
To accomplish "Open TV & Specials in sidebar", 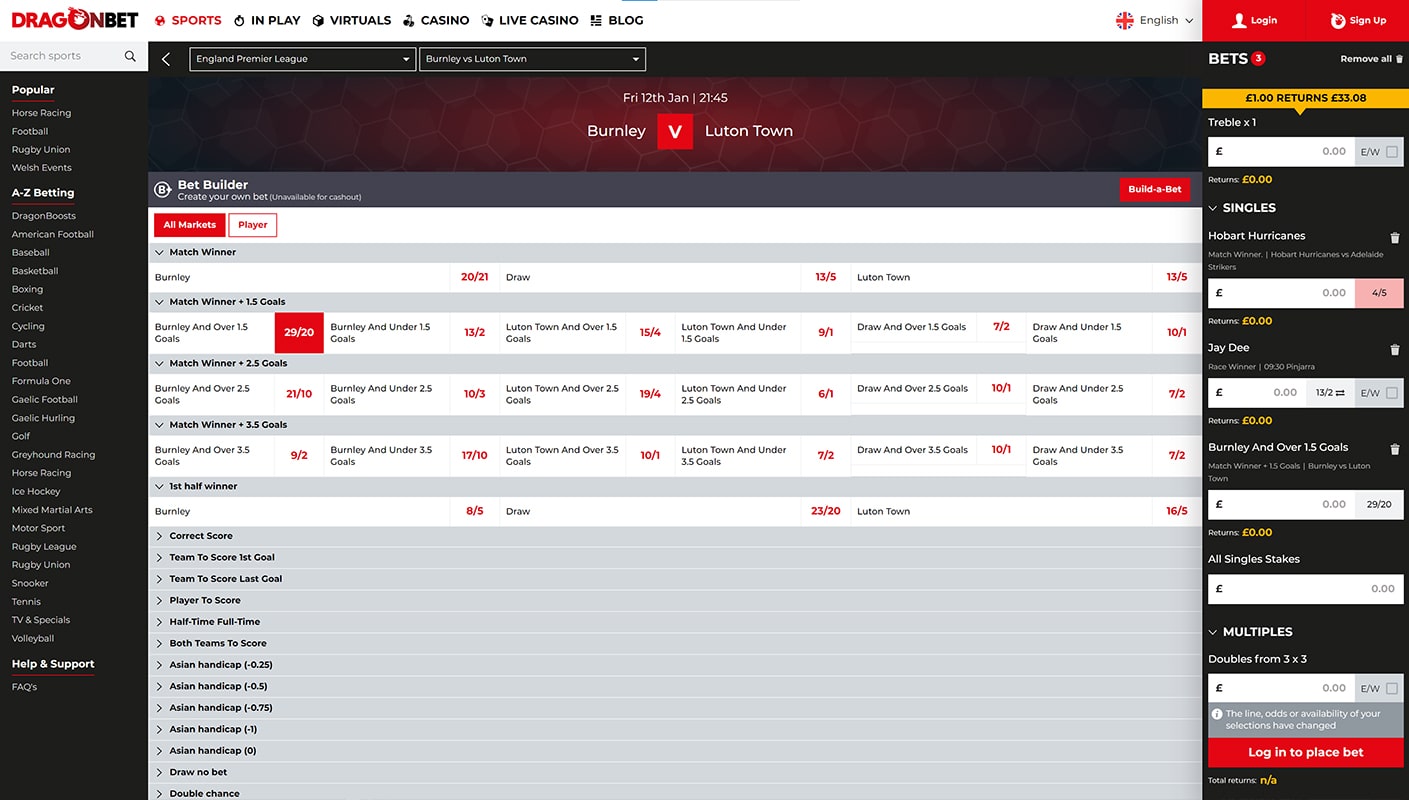I will [x=41, y=620].
